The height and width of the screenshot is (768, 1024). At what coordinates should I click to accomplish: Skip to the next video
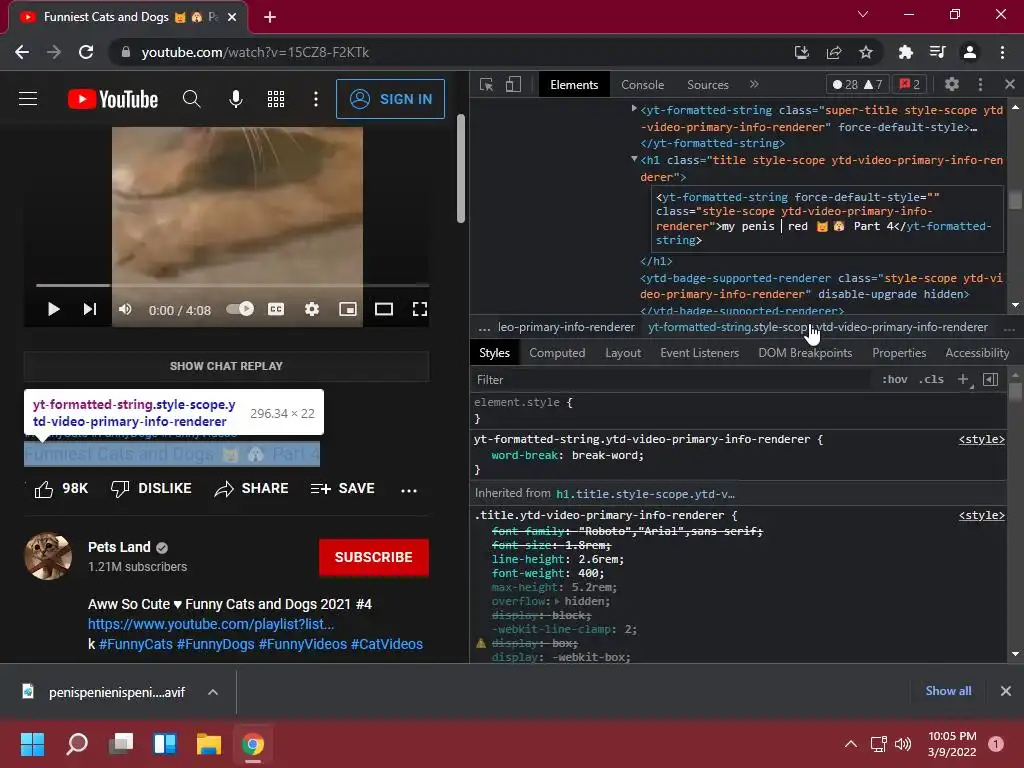coord(90,309)
